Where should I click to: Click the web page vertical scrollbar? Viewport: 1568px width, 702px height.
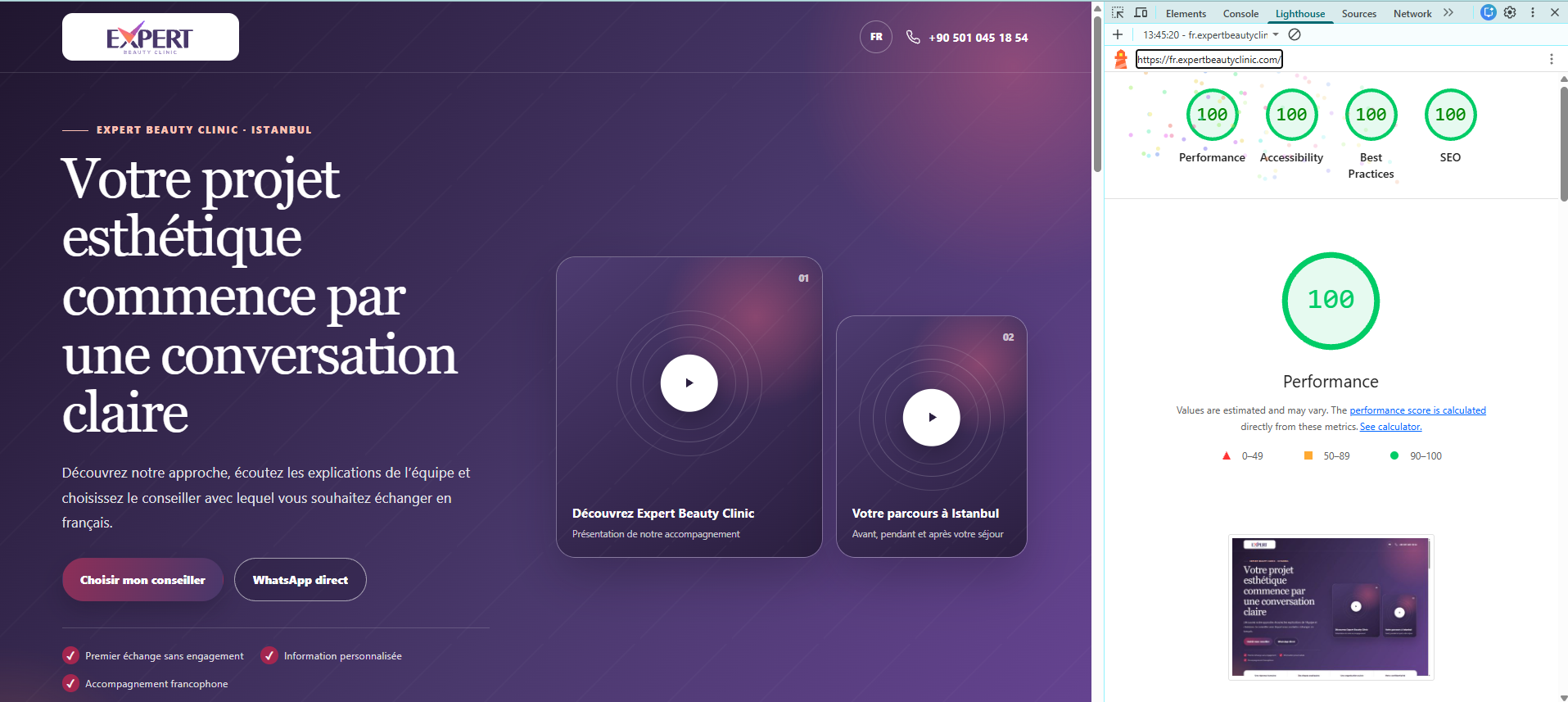click(x=1097, y=94)
